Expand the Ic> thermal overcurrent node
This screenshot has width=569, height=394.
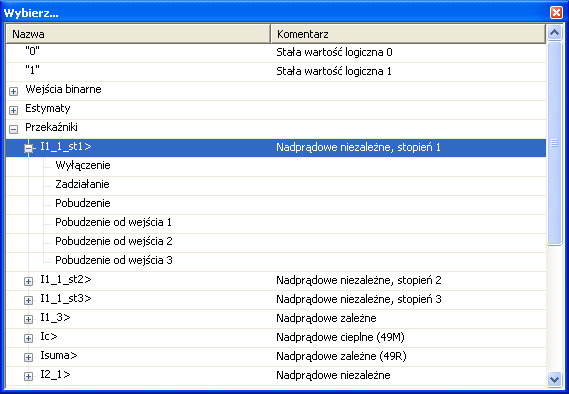pos(28,338)
